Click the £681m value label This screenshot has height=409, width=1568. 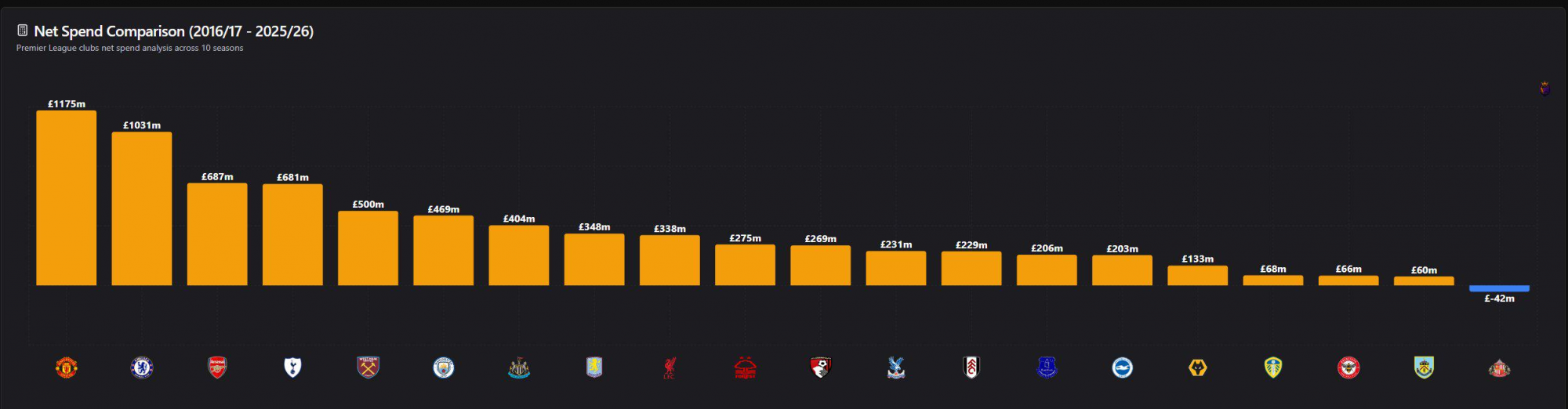[x=292, y=177]
